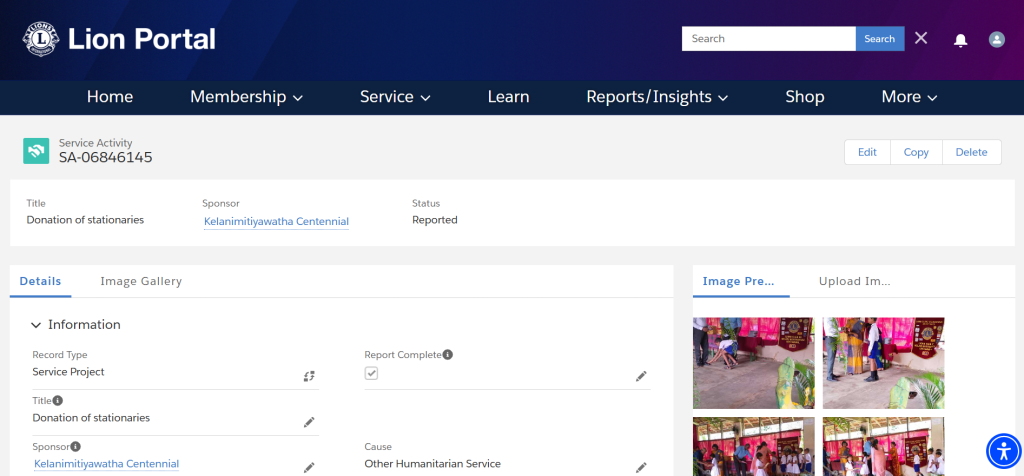Clear search with the X icon
Viewport: 1024px width, 476px height.
pos(921,38)
